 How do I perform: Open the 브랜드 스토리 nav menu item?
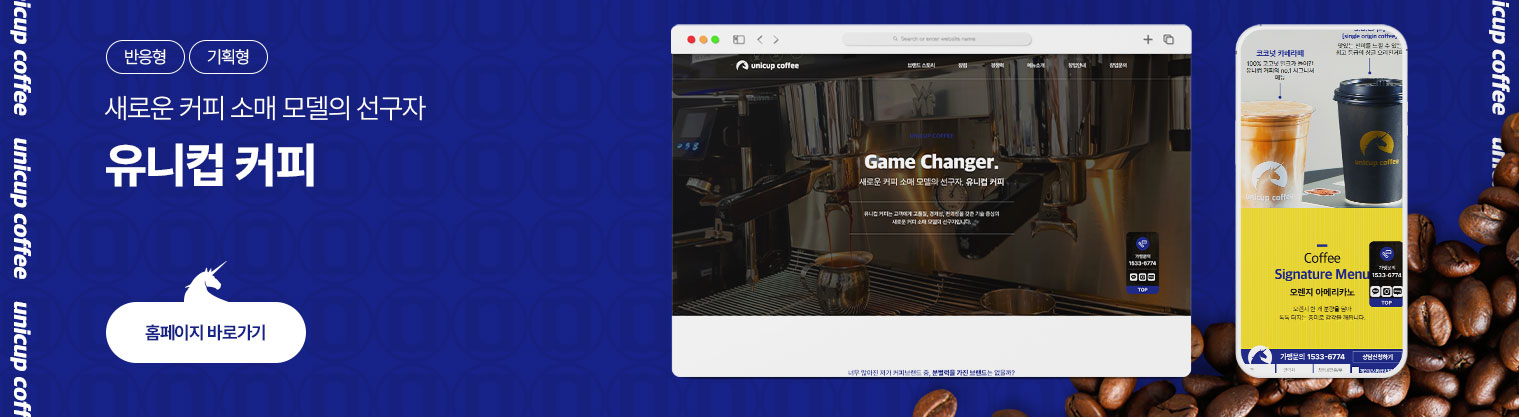point(921,66)
